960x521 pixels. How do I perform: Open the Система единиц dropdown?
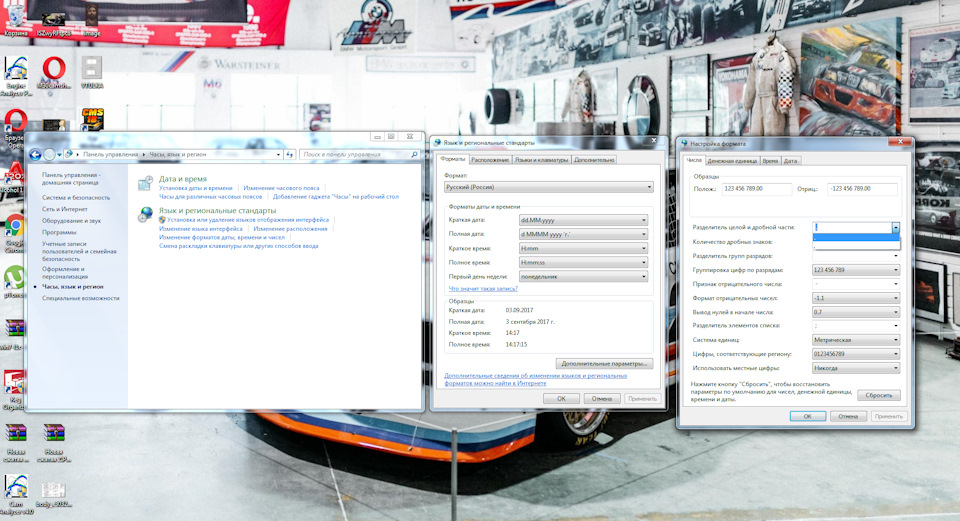coord(855,340)
